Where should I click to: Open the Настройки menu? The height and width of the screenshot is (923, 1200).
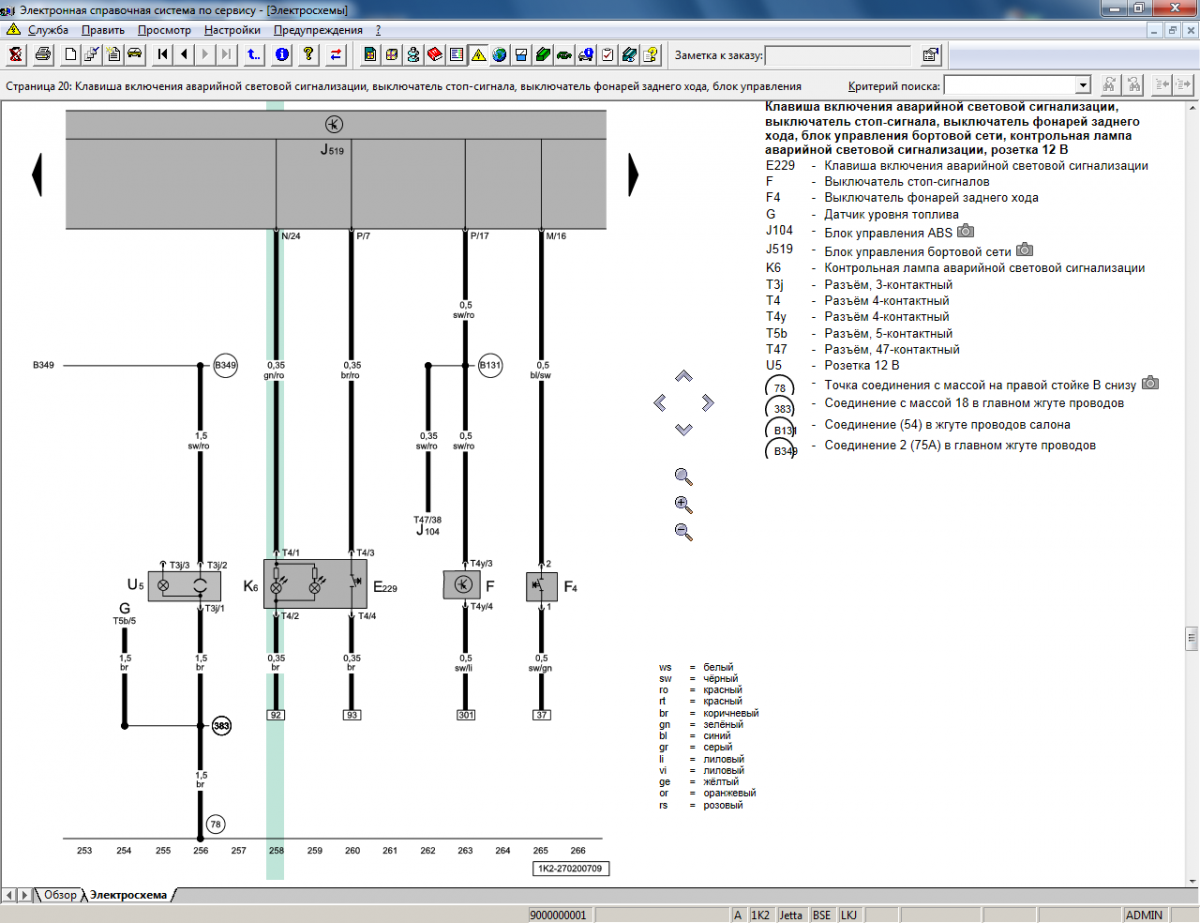point(232,30)
